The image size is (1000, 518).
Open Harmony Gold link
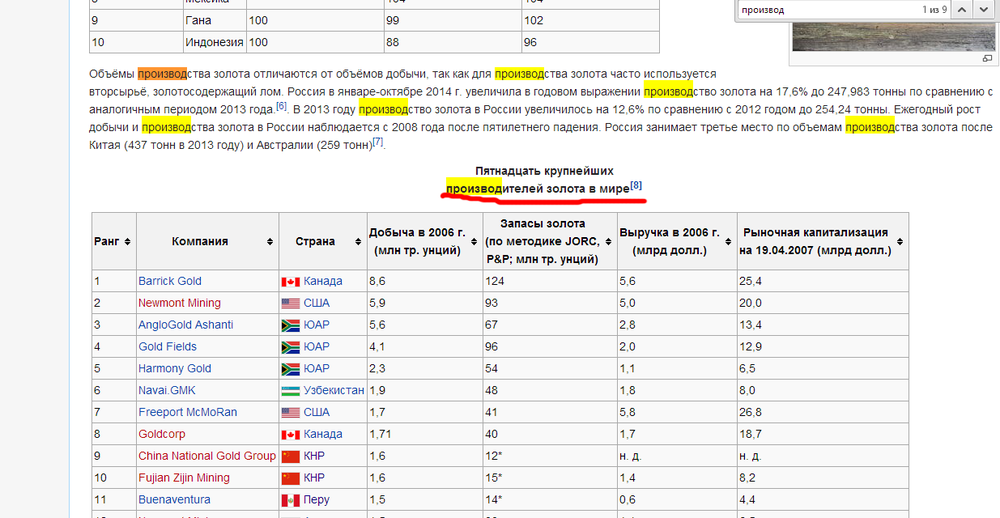click(175, 369)
